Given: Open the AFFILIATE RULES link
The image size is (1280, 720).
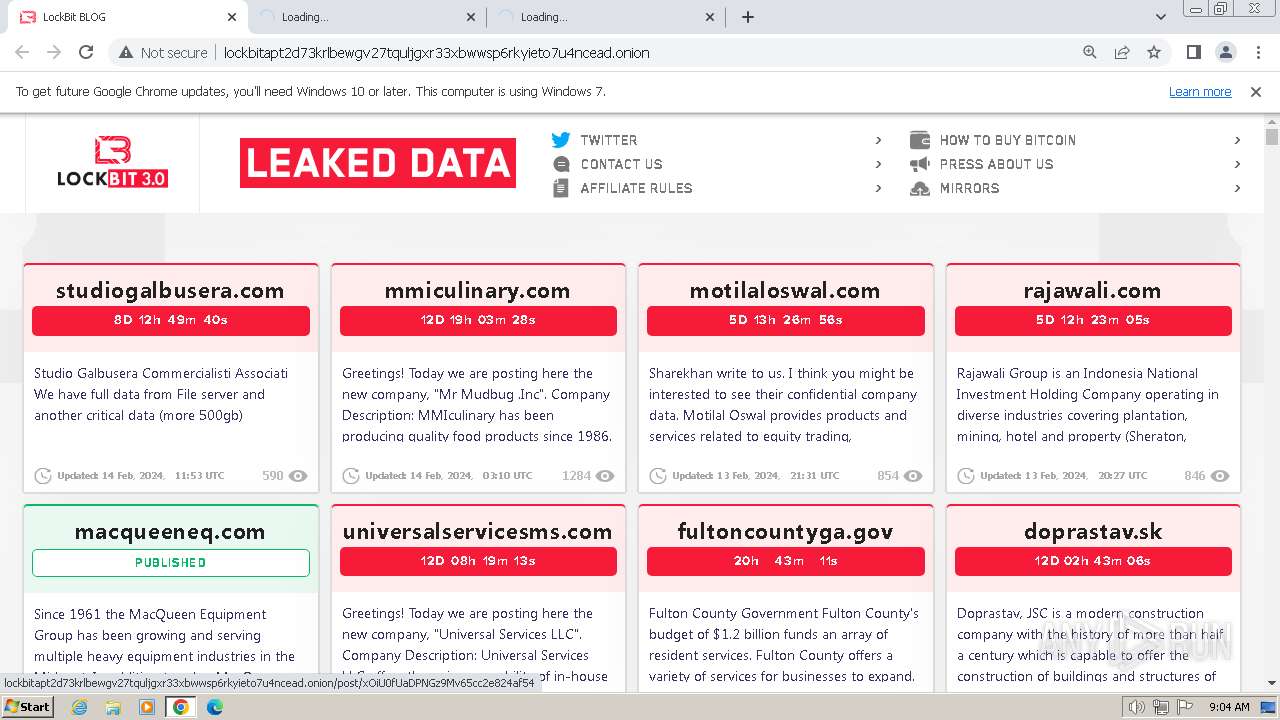Looking at the screenshot, I should pos(636,188).
